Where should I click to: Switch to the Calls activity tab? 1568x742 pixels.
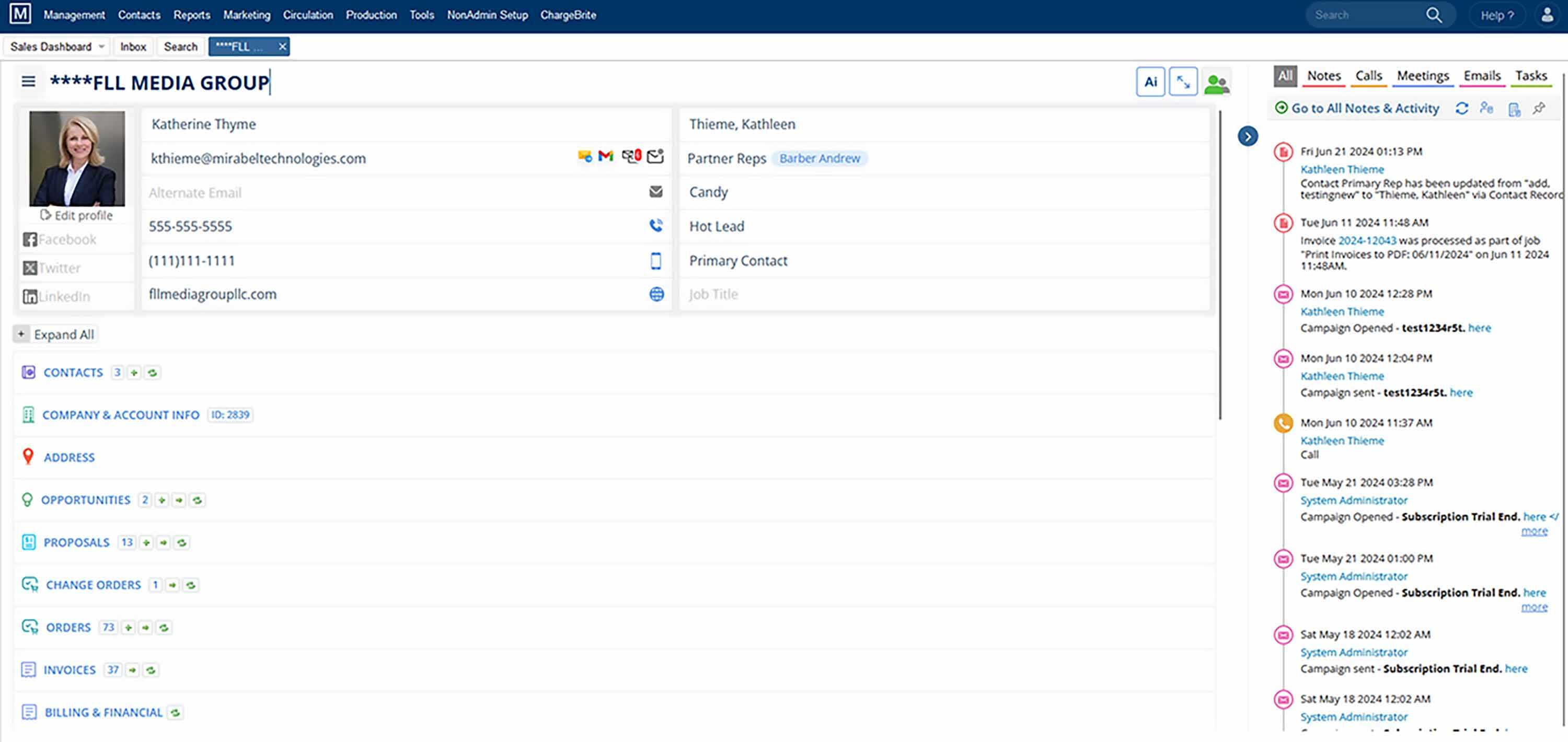click(x=1368, y=75)
